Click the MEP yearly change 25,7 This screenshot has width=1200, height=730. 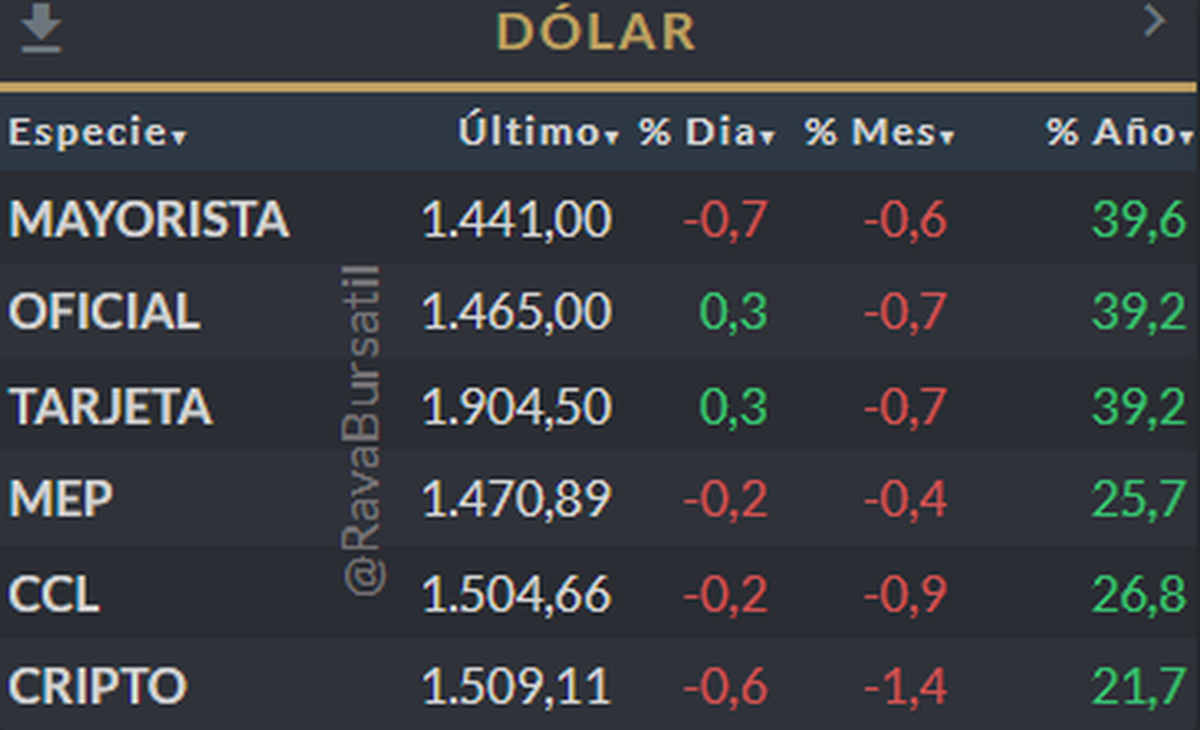click(x=1139, y=499)
